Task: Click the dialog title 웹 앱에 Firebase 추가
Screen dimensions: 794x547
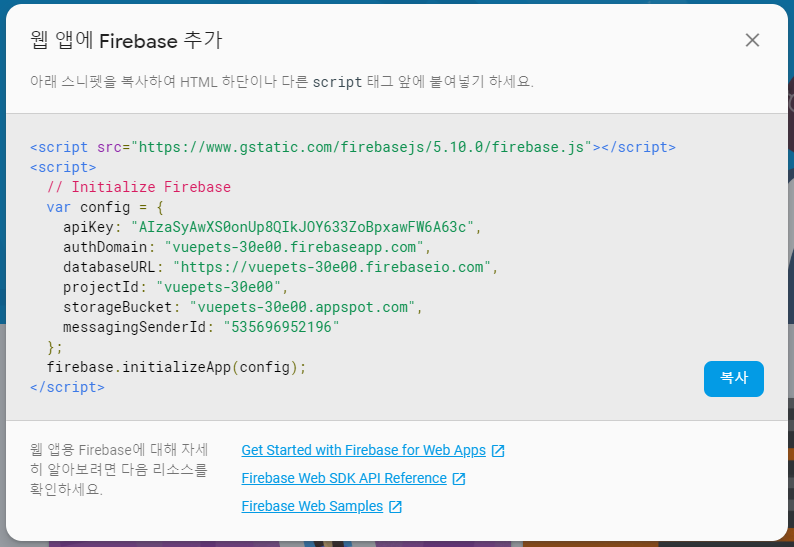Action: pos(126,41)
